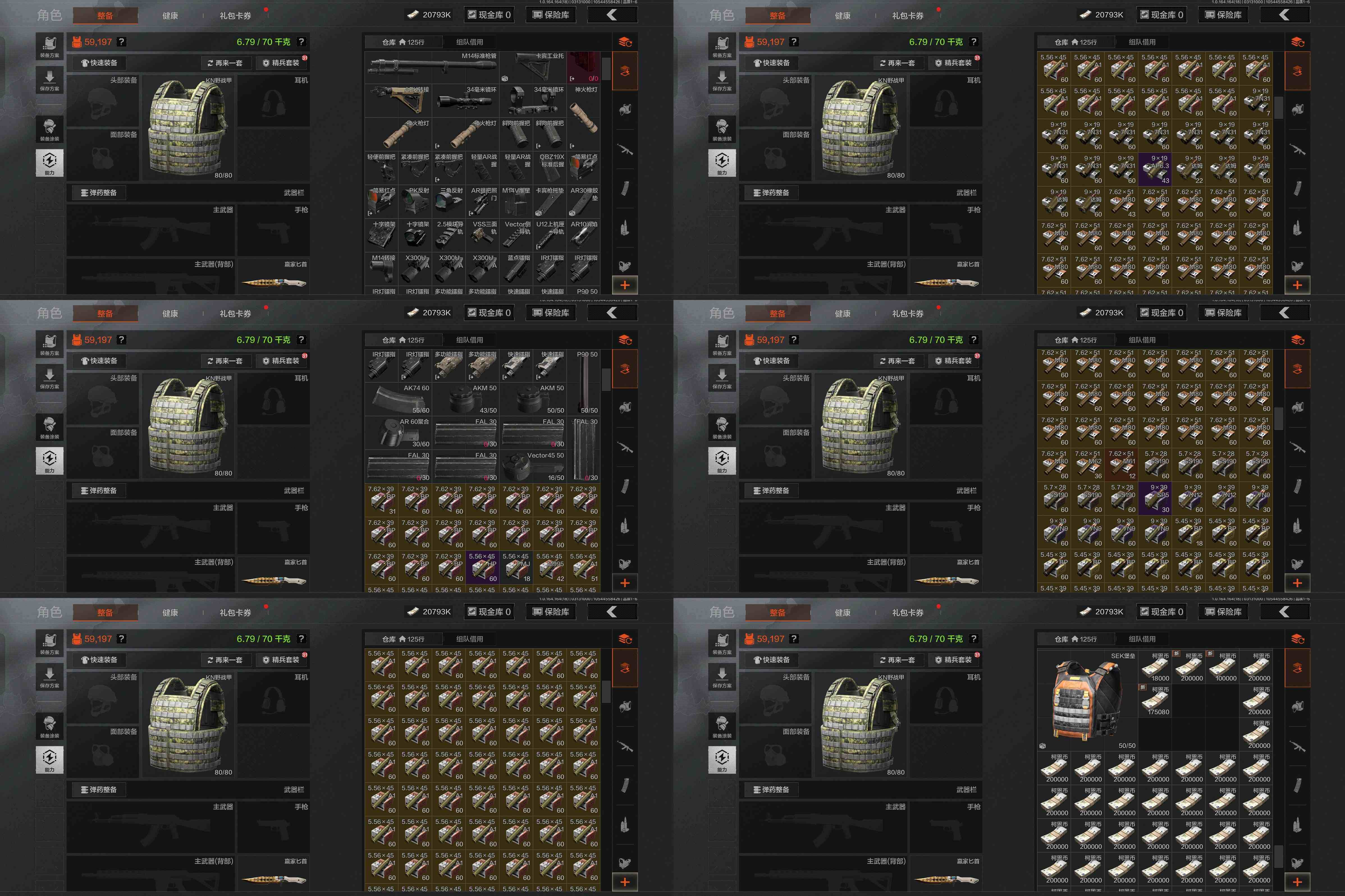Click magazine filter icon beside AK74 60 stash grid
1345x896 pixels.
coord(625,486)
